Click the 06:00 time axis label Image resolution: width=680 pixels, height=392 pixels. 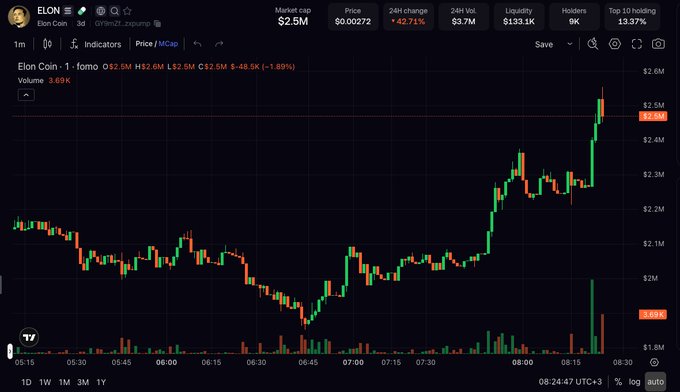click(x=167, y=362)
